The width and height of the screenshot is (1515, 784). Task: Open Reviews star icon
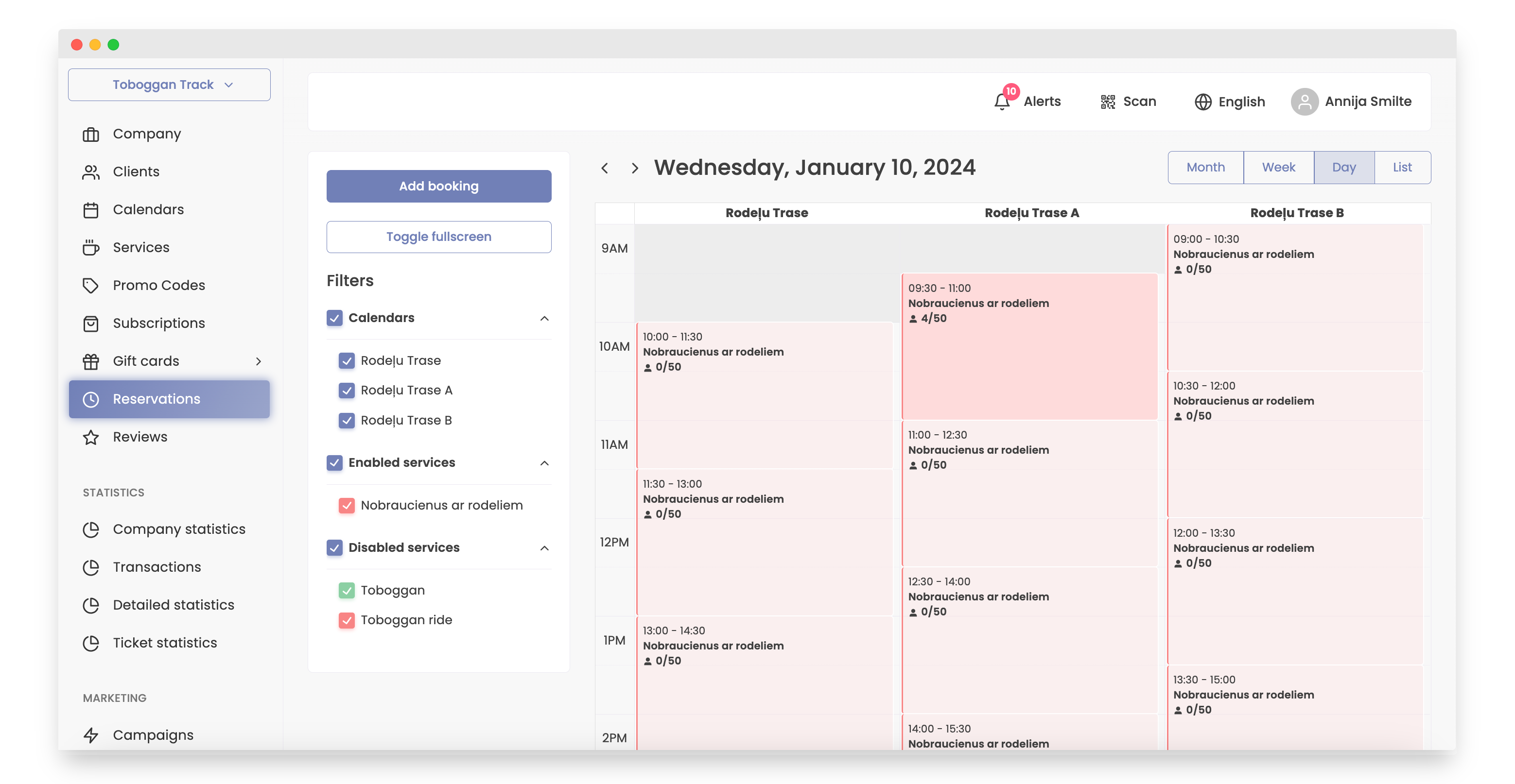coord(90,437)
